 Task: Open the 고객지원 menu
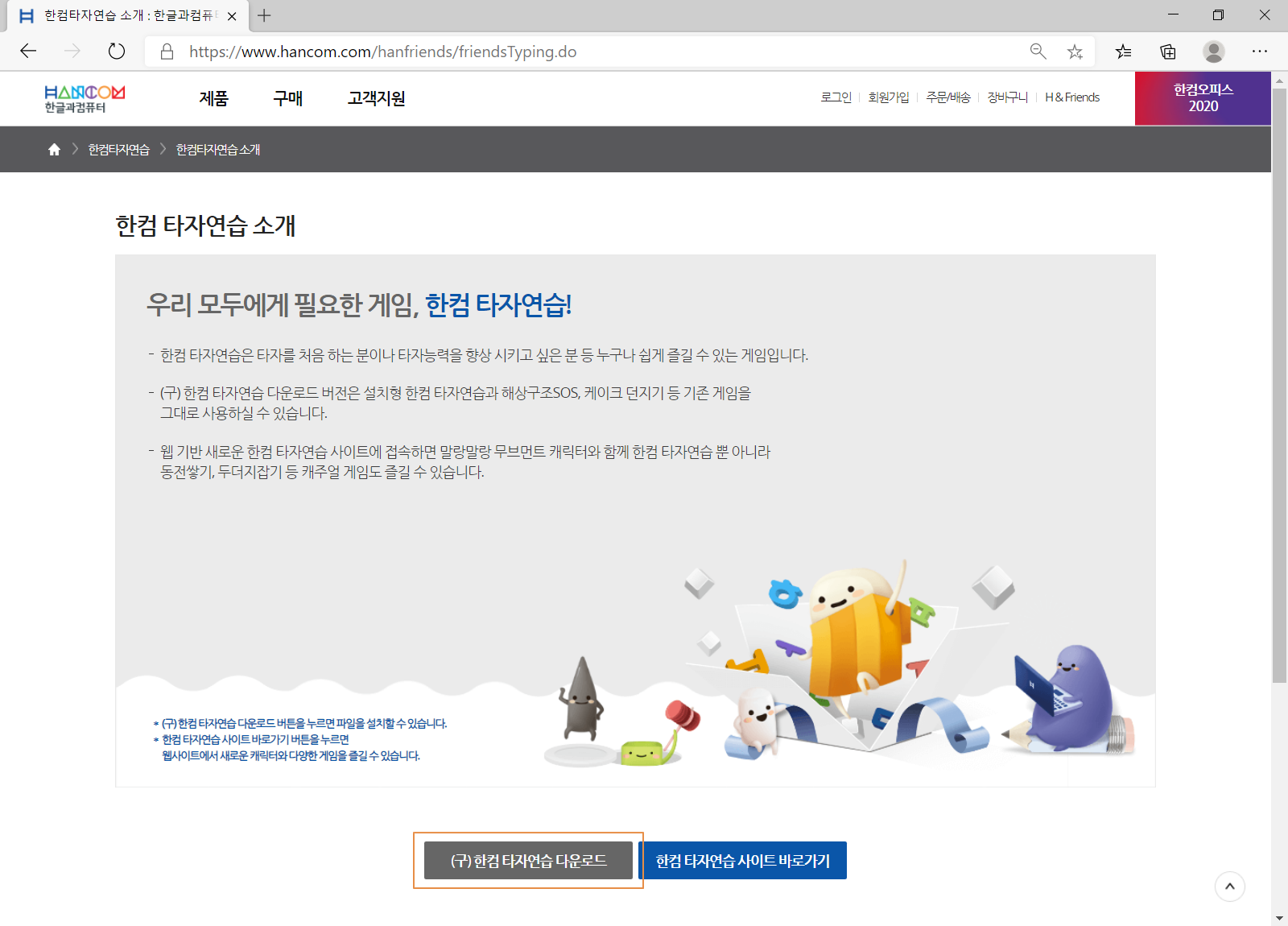pos(376,98)
